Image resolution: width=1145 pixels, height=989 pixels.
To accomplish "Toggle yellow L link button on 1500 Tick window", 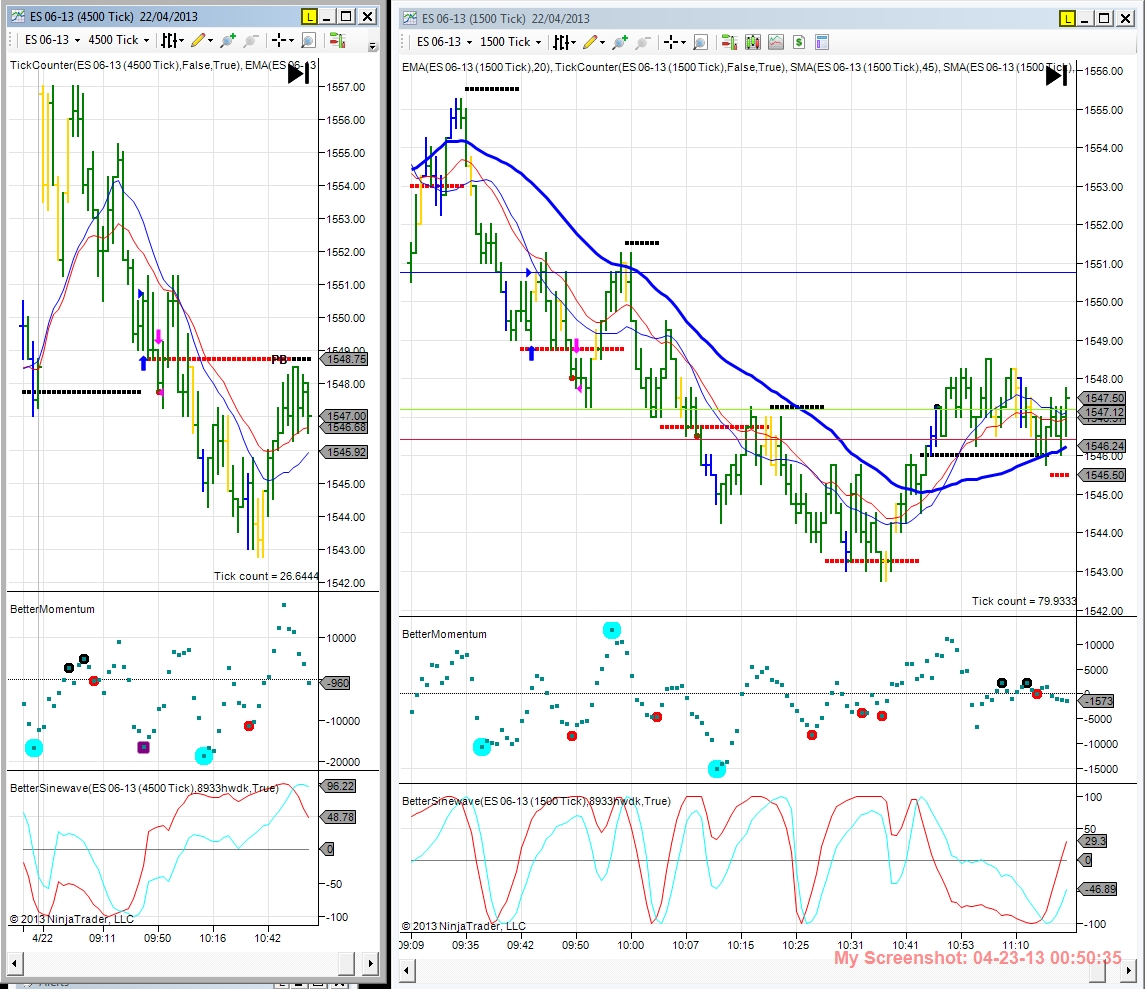I will pos(1068,18).
